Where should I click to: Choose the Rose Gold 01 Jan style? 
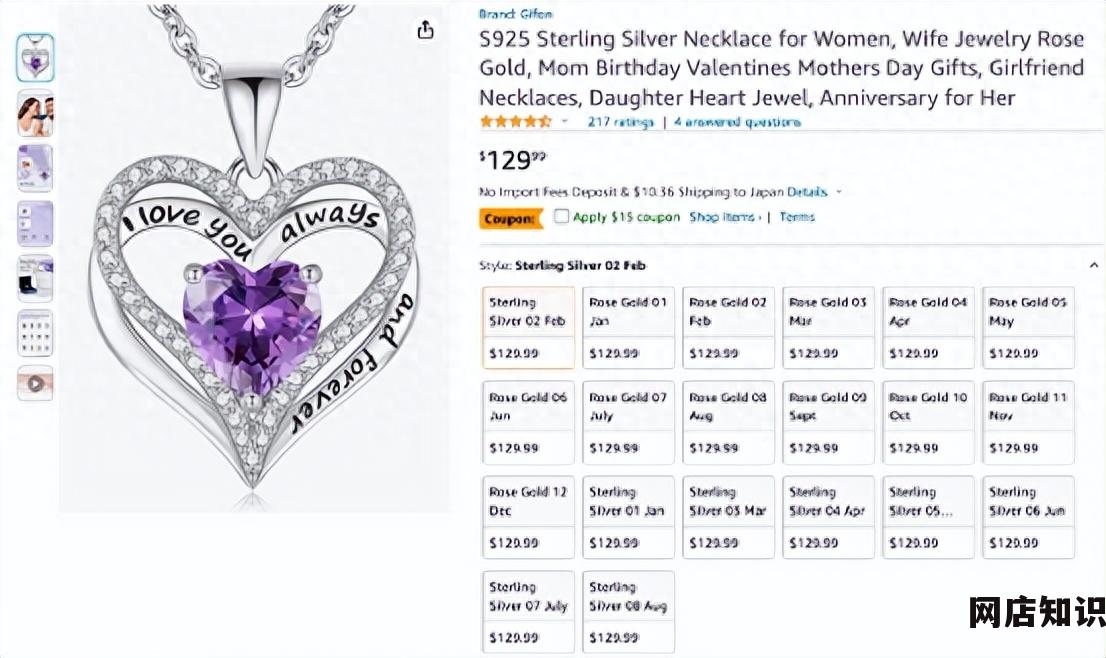click(628, 327)
